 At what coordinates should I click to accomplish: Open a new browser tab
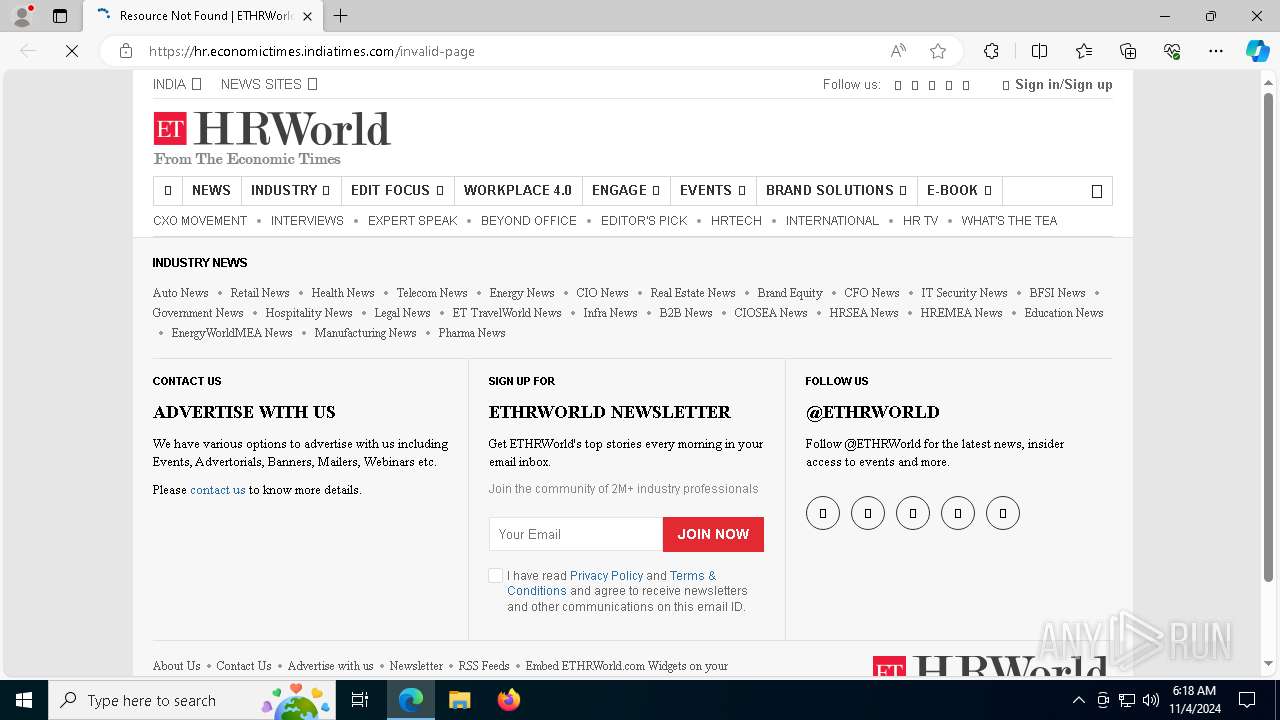pos(341,16)
